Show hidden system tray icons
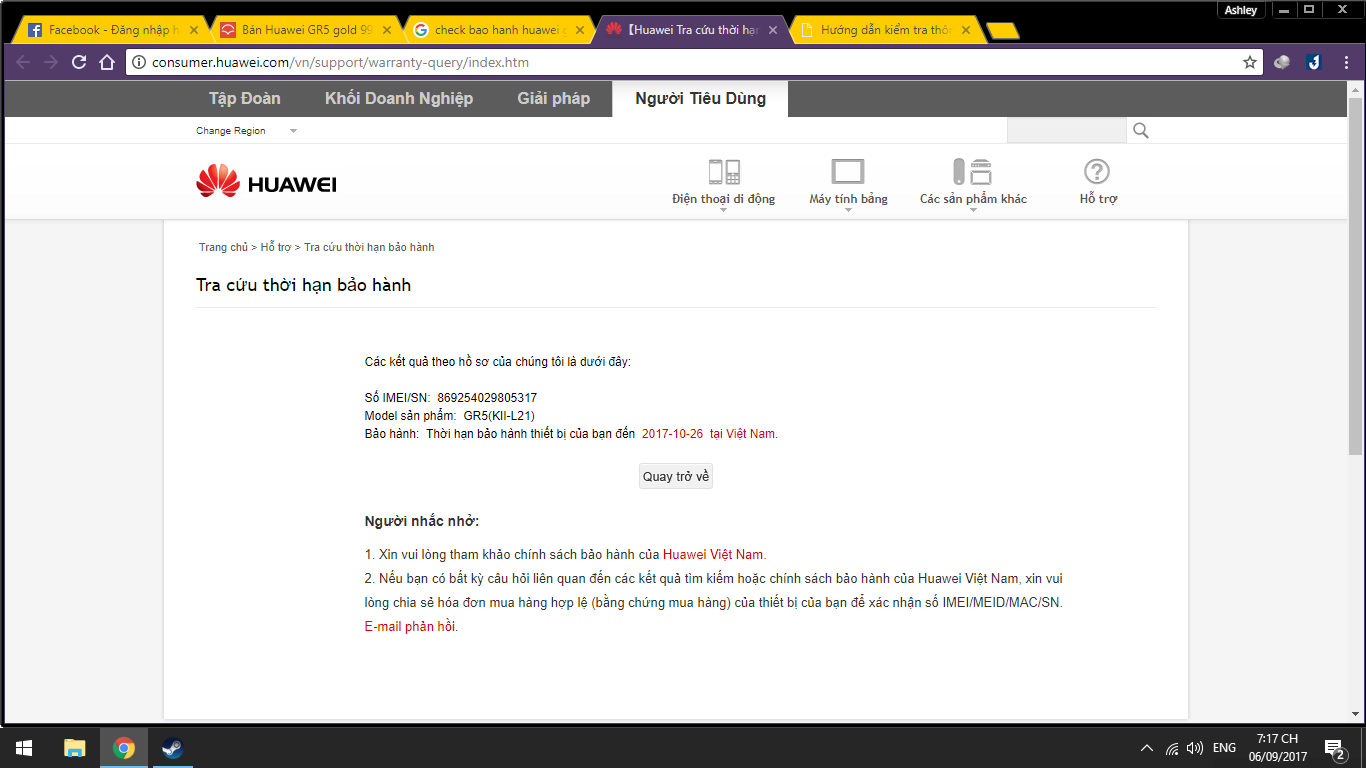Image resolution: width=1366 pixels, height=768 pixels. click(x=1146, y=748)
